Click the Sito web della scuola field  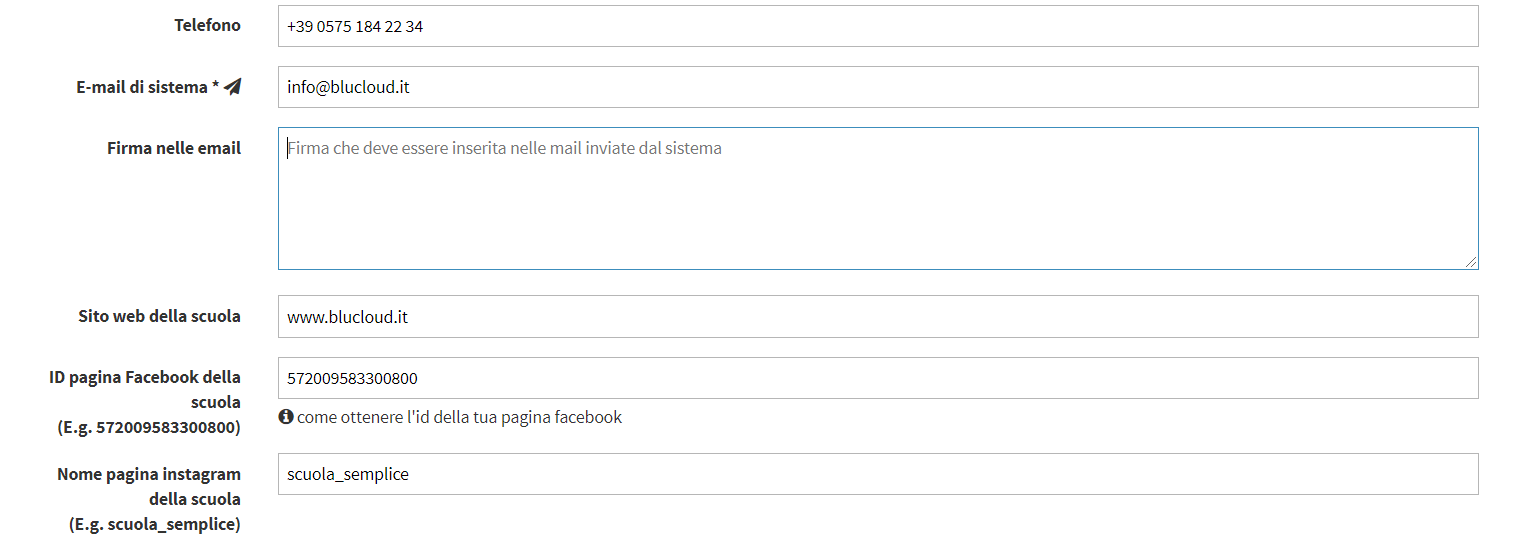coord(878,316)
